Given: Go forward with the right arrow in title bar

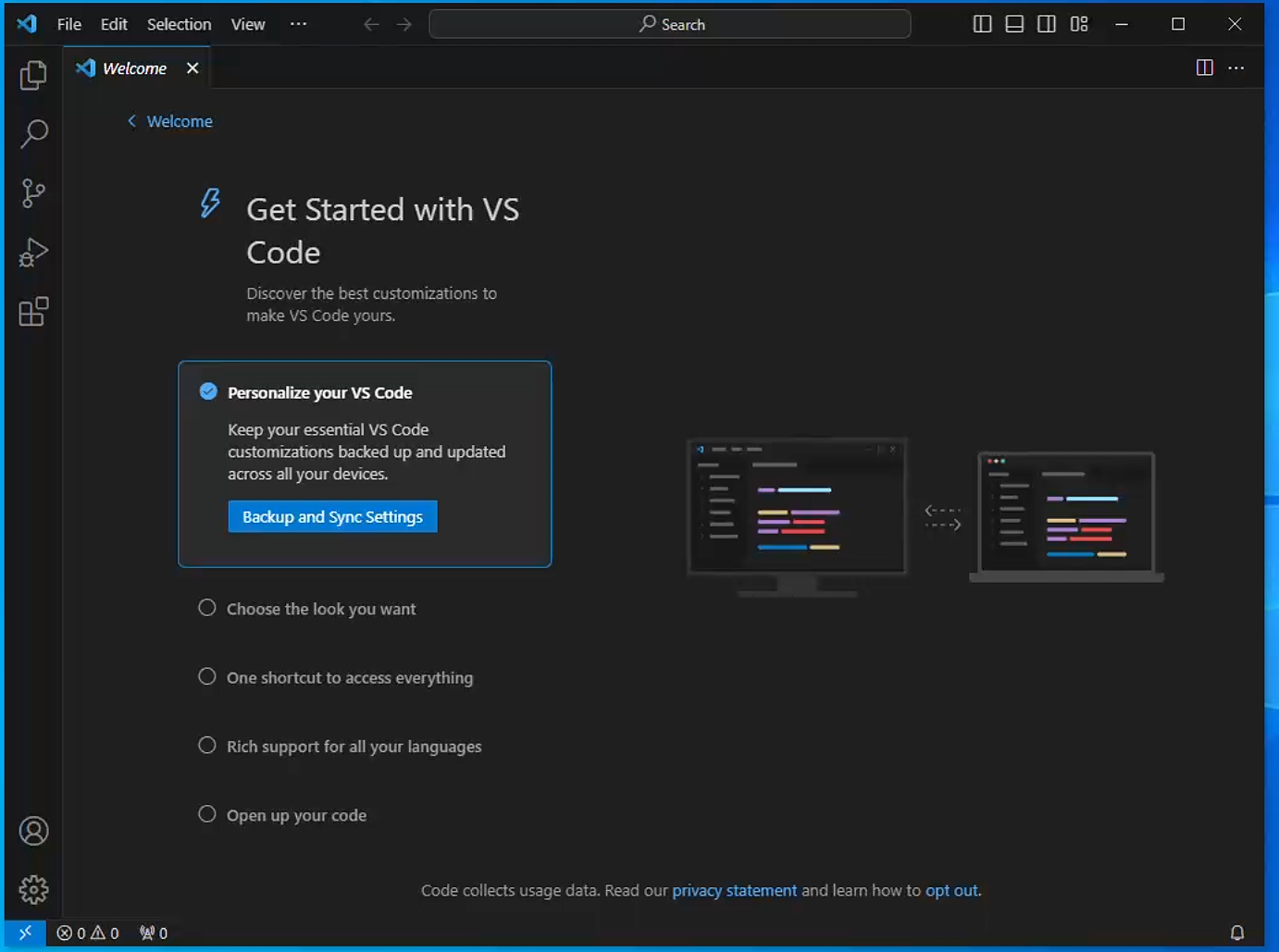Looking at the screenshot, I should (x=404, y=24).
